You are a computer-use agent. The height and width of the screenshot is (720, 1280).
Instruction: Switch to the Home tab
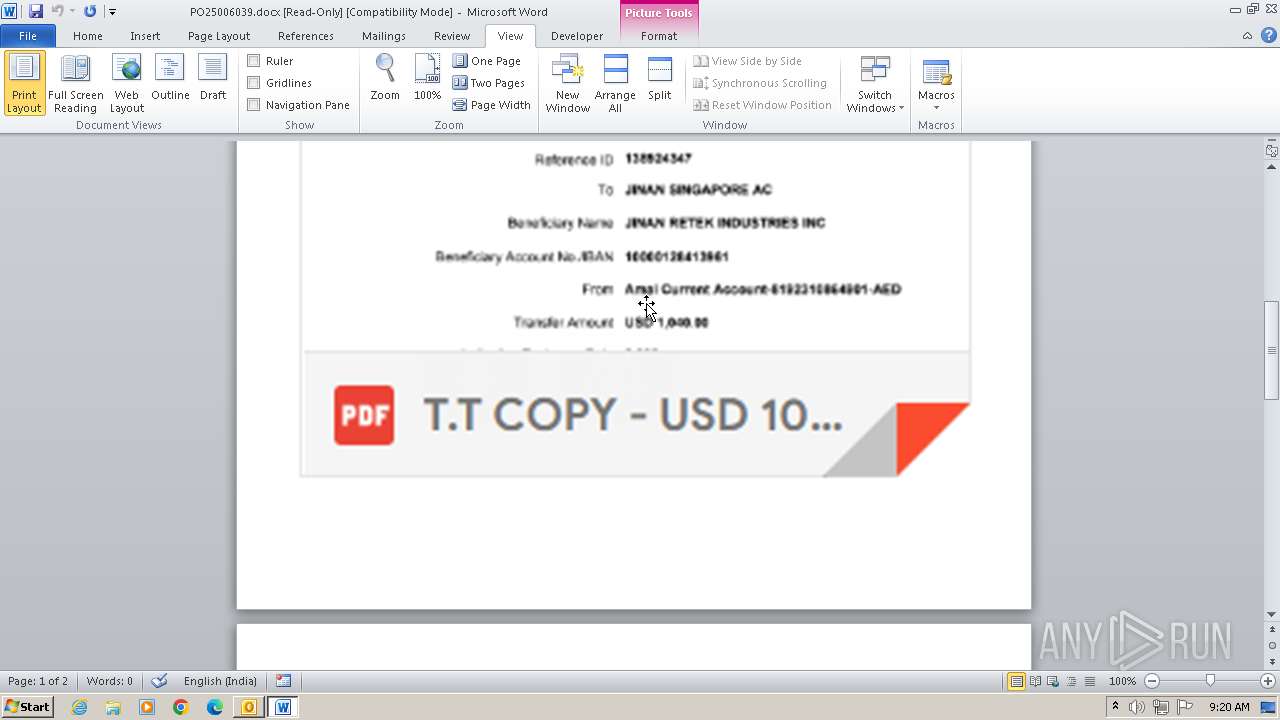click(88, 36)
